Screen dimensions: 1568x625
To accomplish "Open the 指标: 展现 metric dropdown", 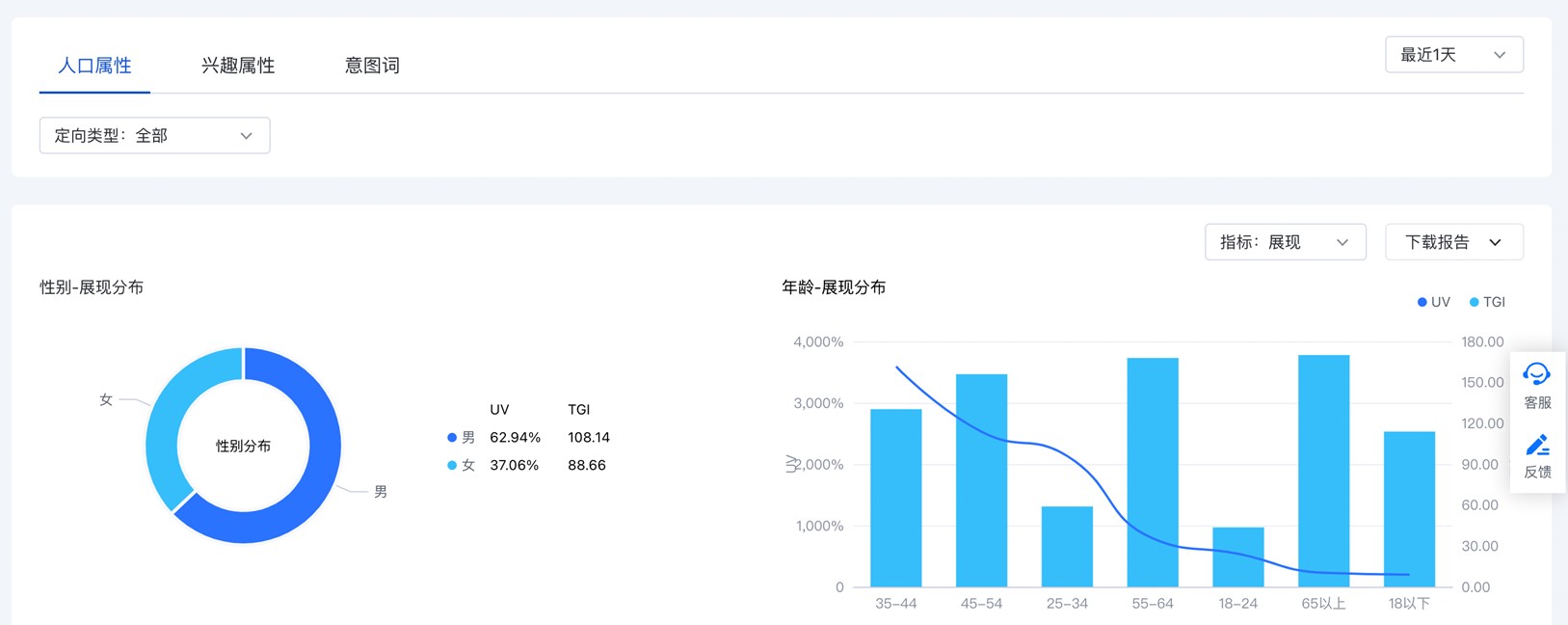I will 1285,242.
